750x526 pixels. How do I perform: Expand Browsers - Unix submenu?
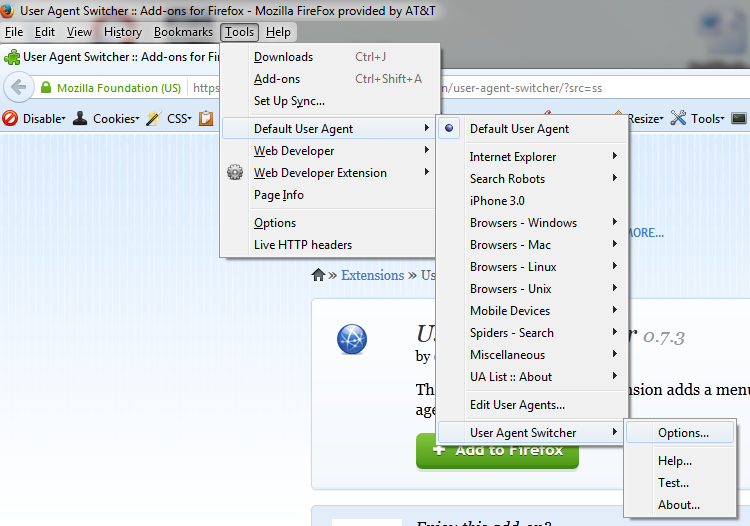[532, 288]
